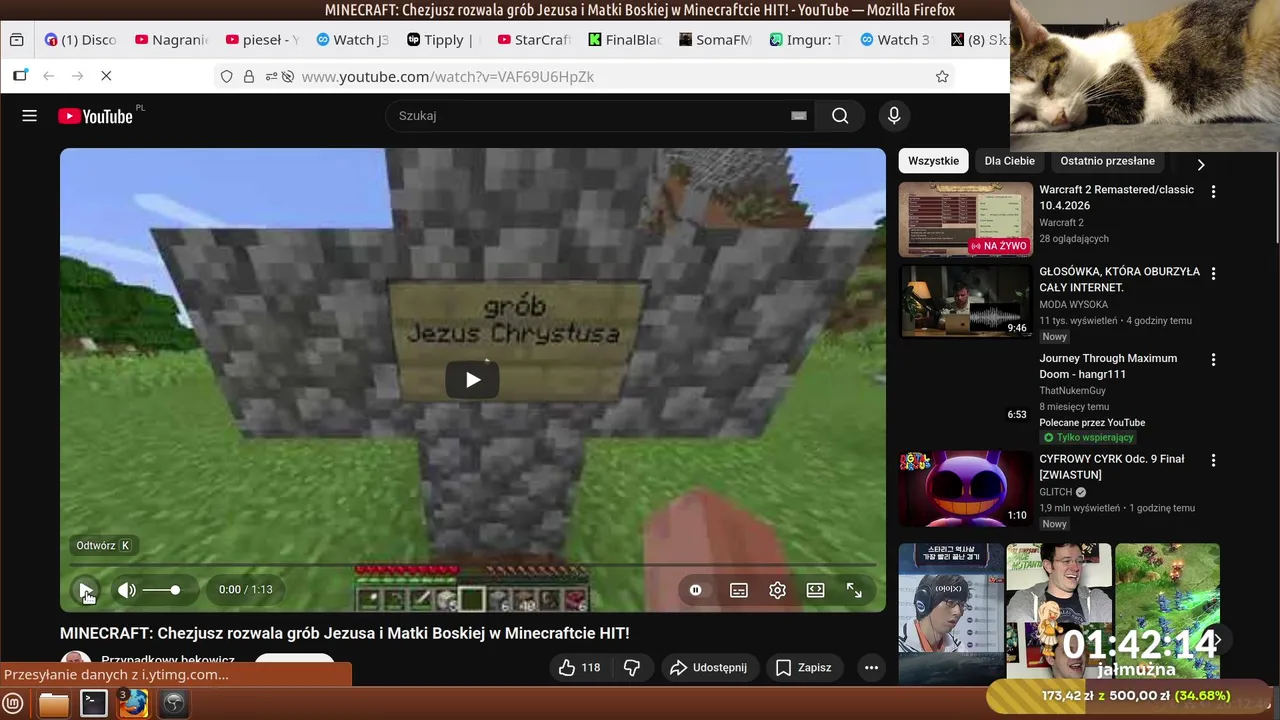Open options for Journey Through Maximum Doom
Viewport: 1280px width, 720px height.
pos(1213,360)
